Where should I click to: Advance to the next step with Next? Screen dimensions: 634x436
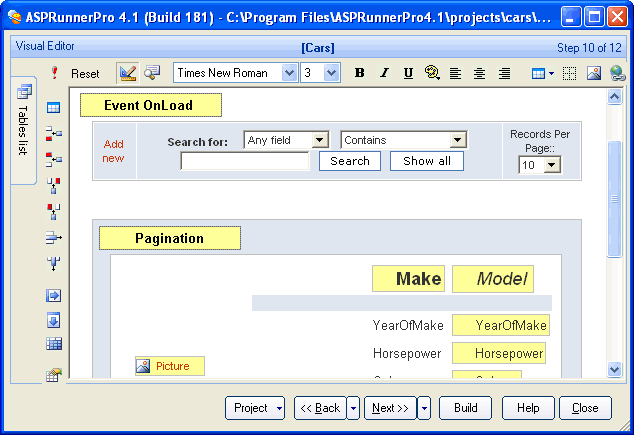click(x=391, y=408)
